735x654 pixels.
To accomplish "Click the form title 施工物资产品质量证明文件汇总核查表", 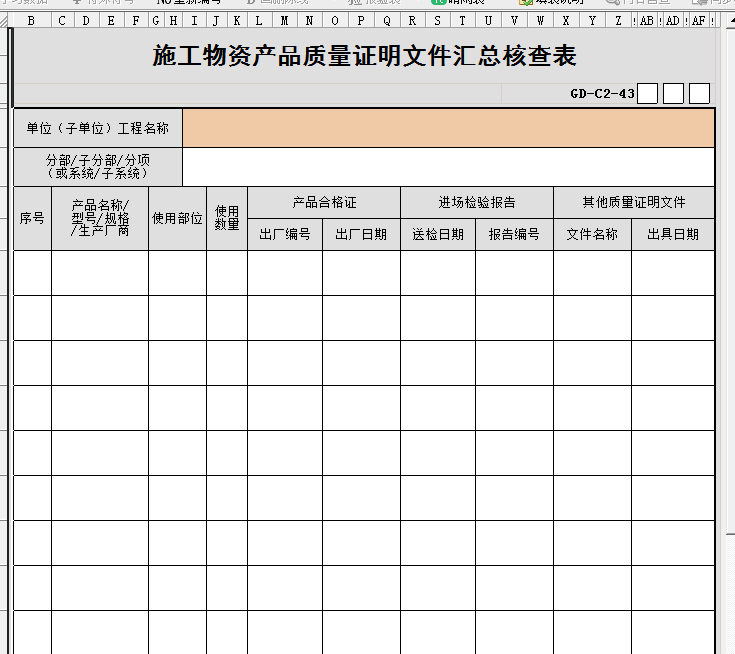I will [x=364, y=55].
